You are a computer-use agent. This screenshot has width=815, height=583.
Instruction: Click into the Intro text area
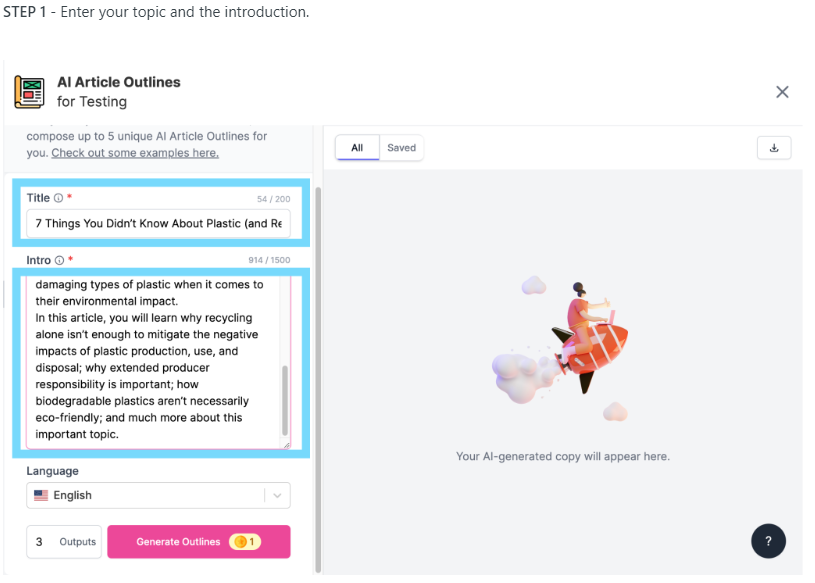[x=150, y=360]
